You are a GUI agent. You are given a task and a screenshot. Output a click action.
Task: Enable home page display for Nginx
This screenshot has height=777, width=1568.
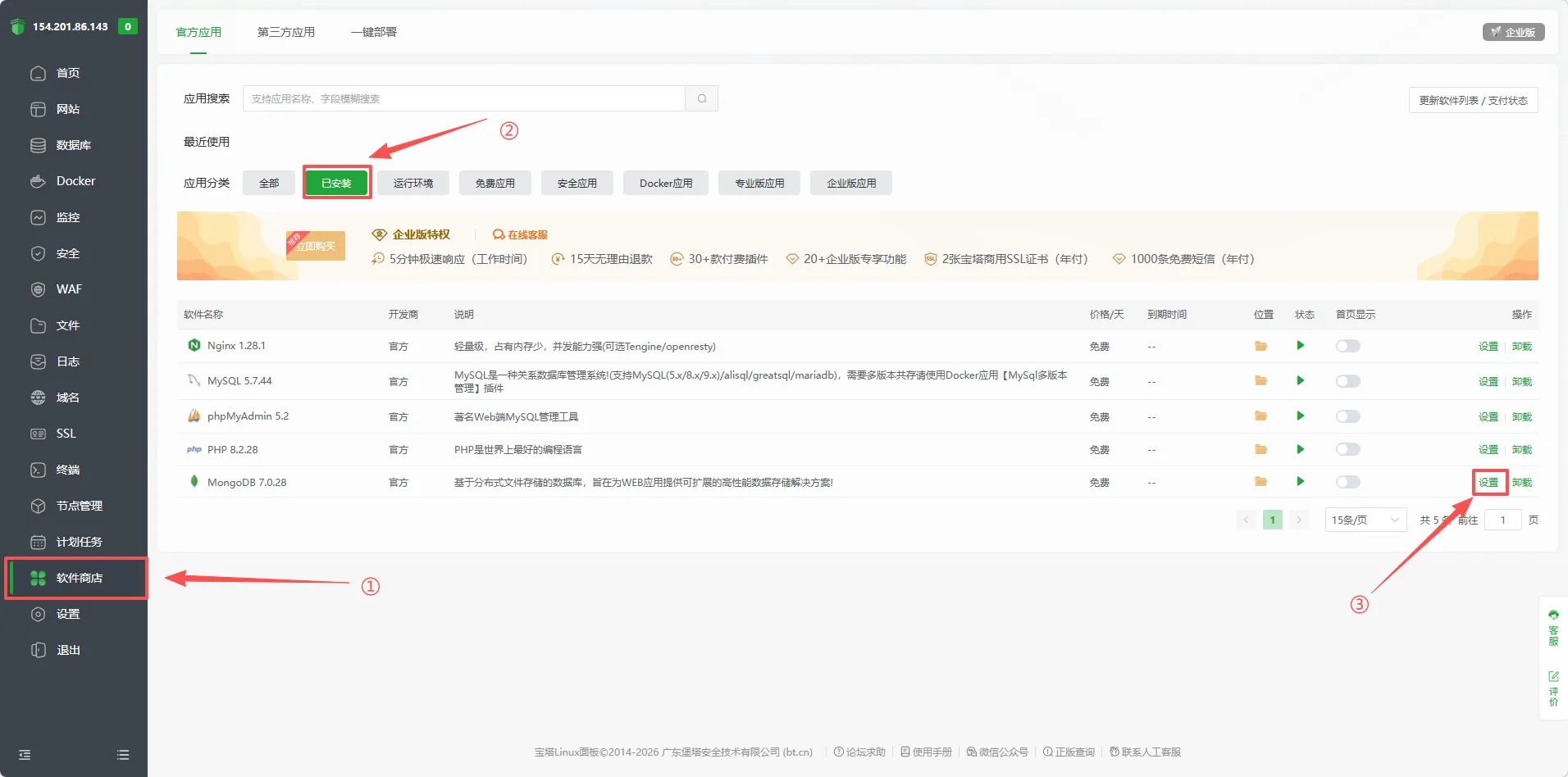point(1347,346)
